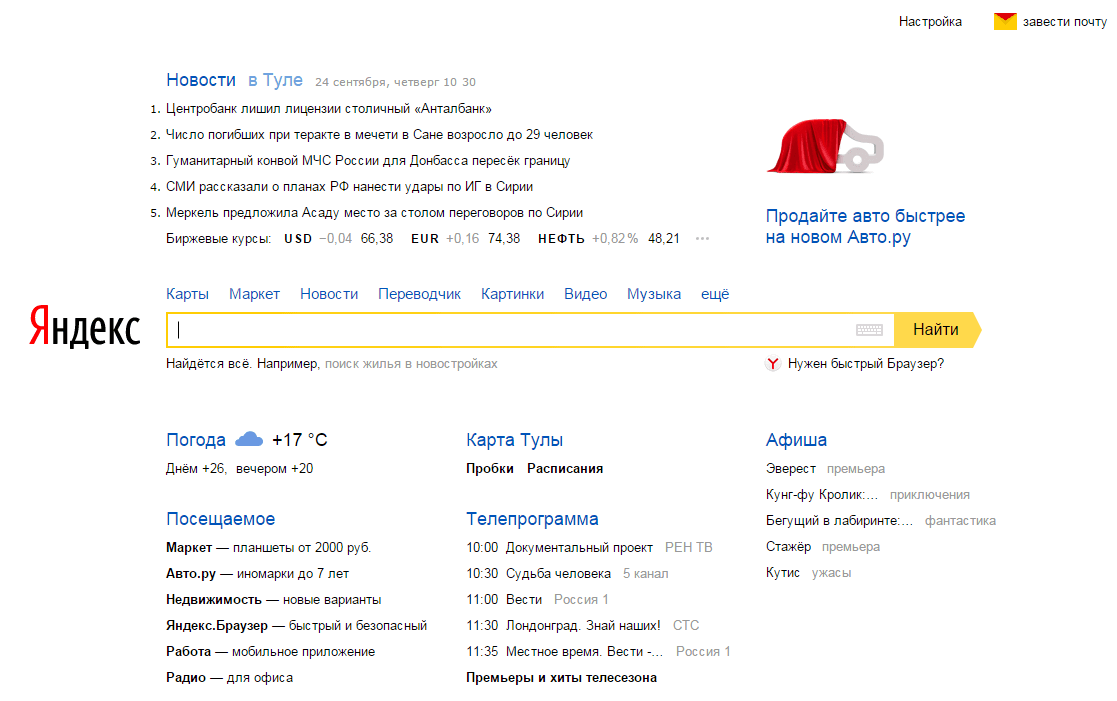
Task: Click the +17 °C temperature
Action: click(300, 440)
